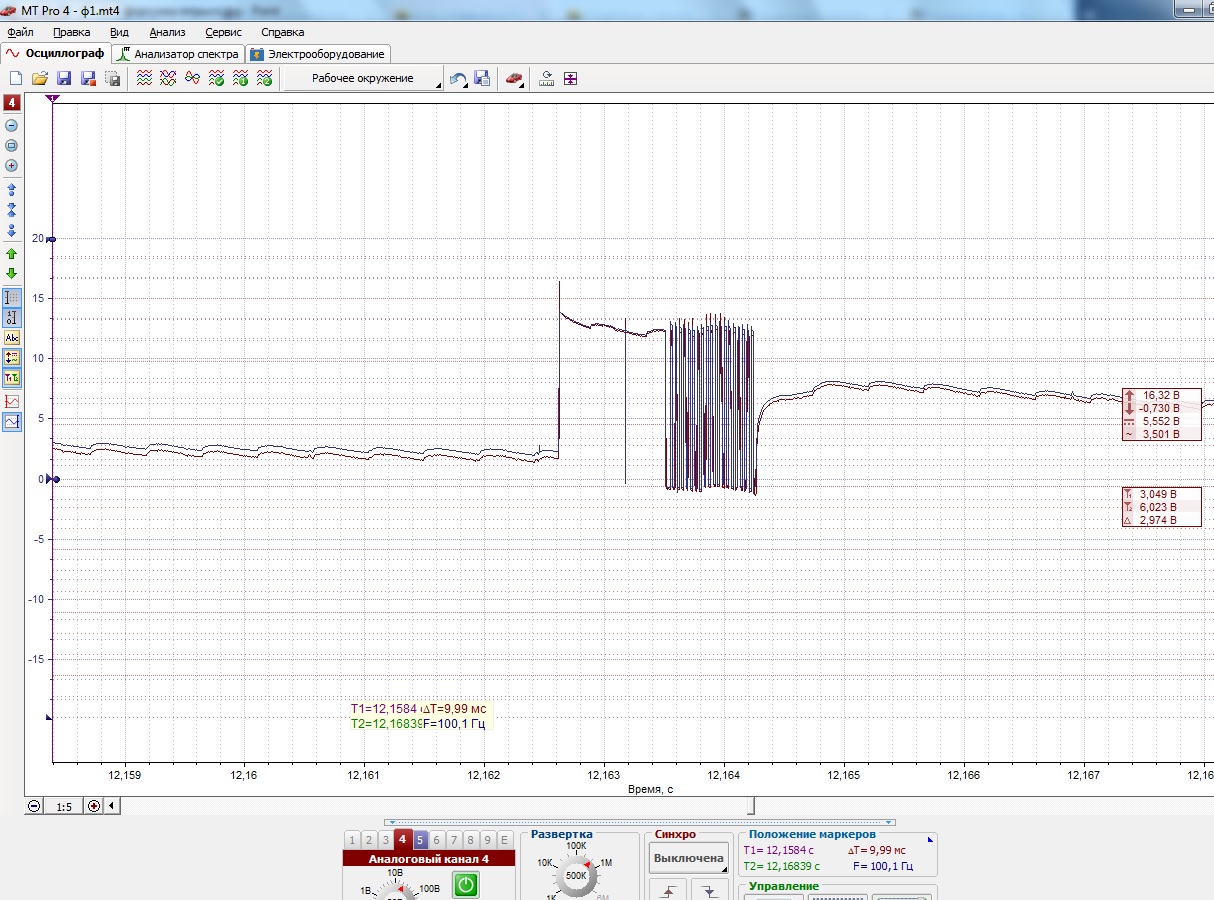Click the red channel 4 indicator icon
The height and width of the screenshot is (900, 1214).
pos(12,103)
